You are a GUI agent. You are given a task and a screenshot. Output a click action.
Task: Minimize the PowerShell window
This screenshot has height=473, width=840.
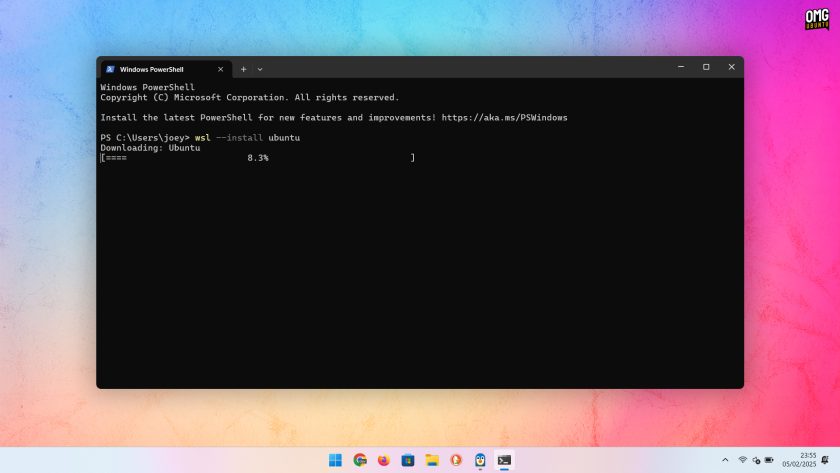tap(681, 67)
